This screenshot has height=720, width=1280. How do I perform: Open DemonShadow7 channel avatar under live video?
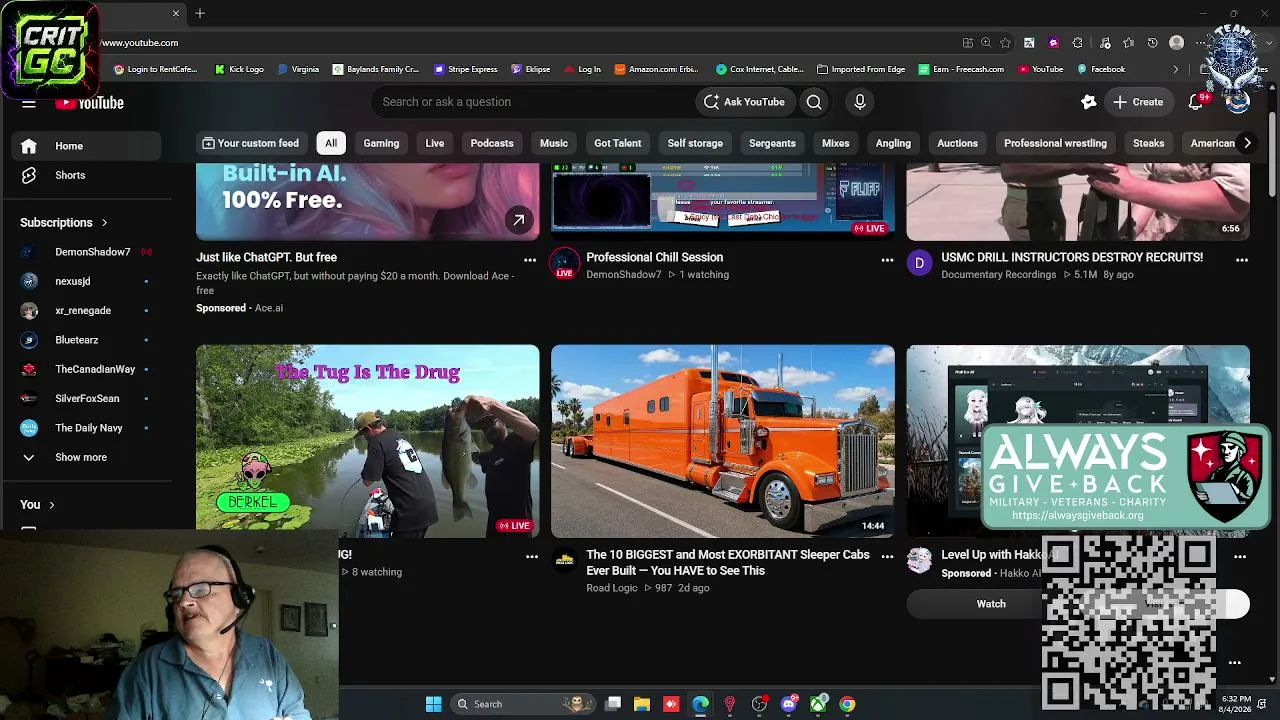click(x=565, y=263)
